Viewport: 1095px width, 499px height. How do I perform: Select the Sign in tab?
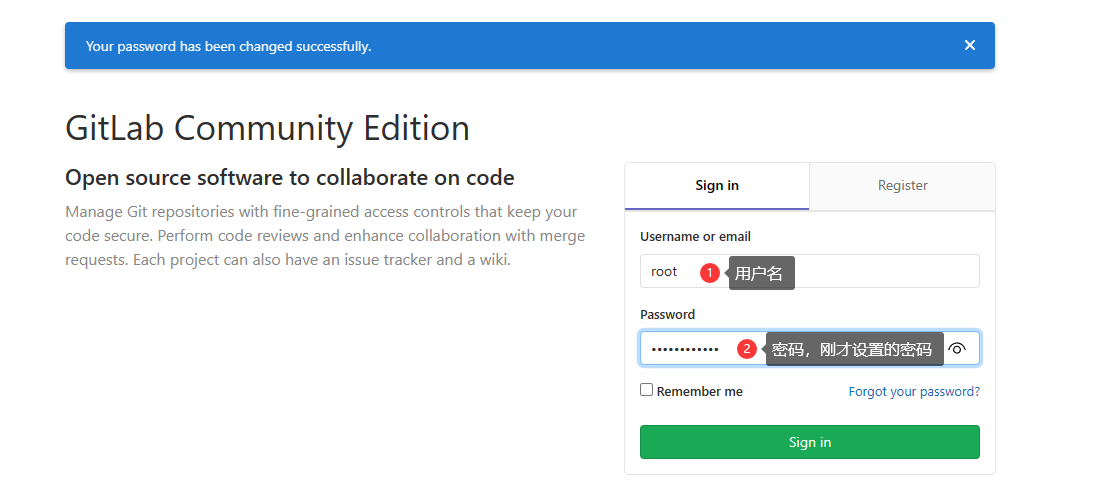coord(717,186)
